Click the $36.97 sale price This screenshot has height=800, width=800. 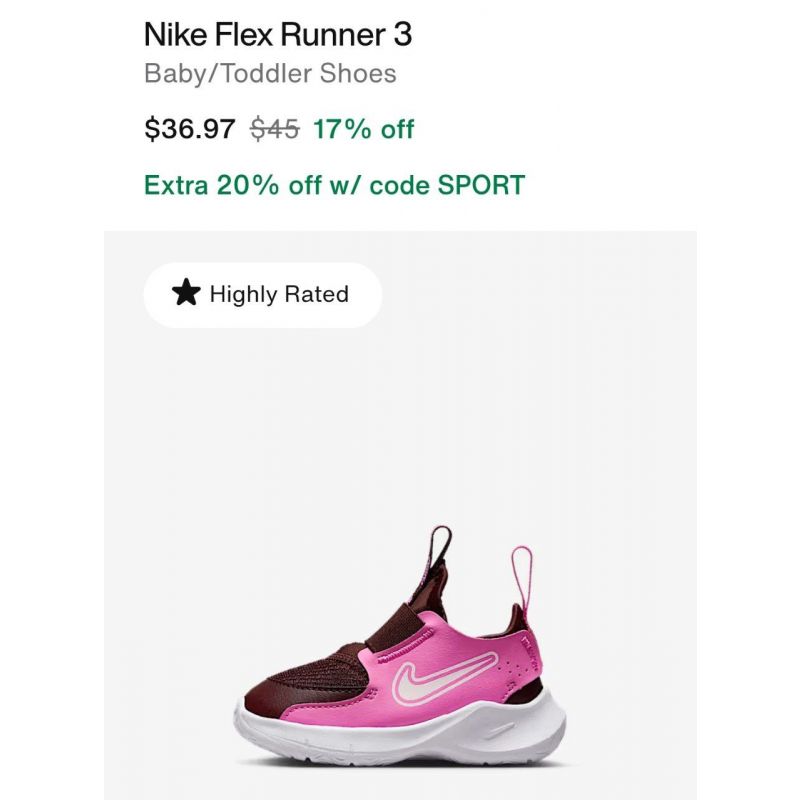tap(190, 129)
